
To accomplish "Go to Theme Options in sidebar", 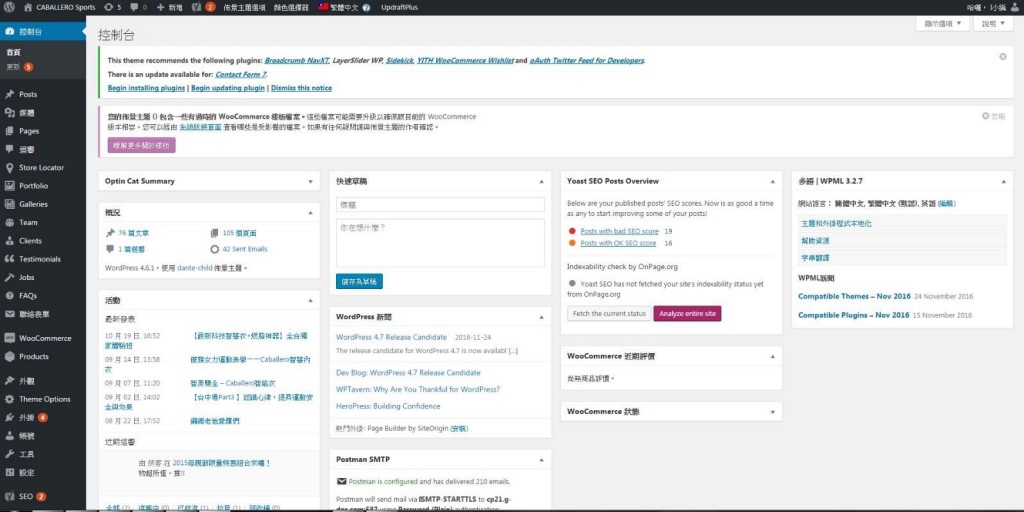I will [x=43, y=399].
